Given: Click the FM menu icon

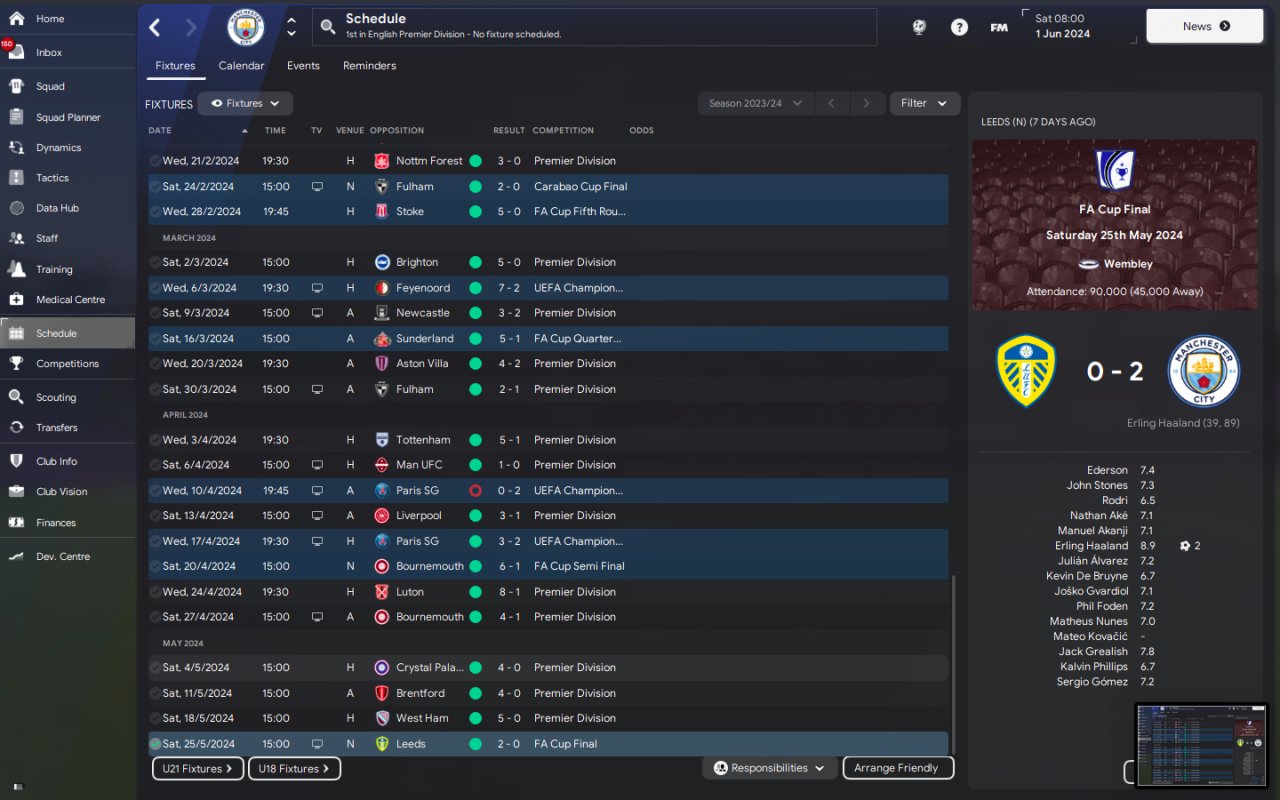Looking at the screenshot, I should (x=999, y=27).
